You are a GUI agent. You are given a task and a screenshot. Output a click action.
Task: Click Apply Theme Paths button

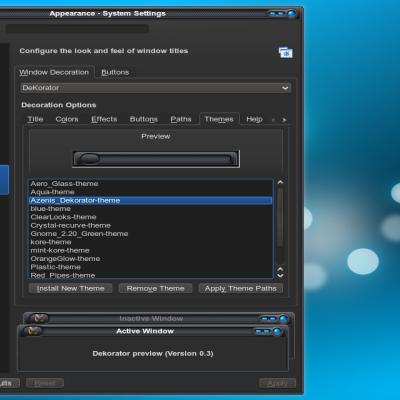pyautogui.click(x=241, y=288)
